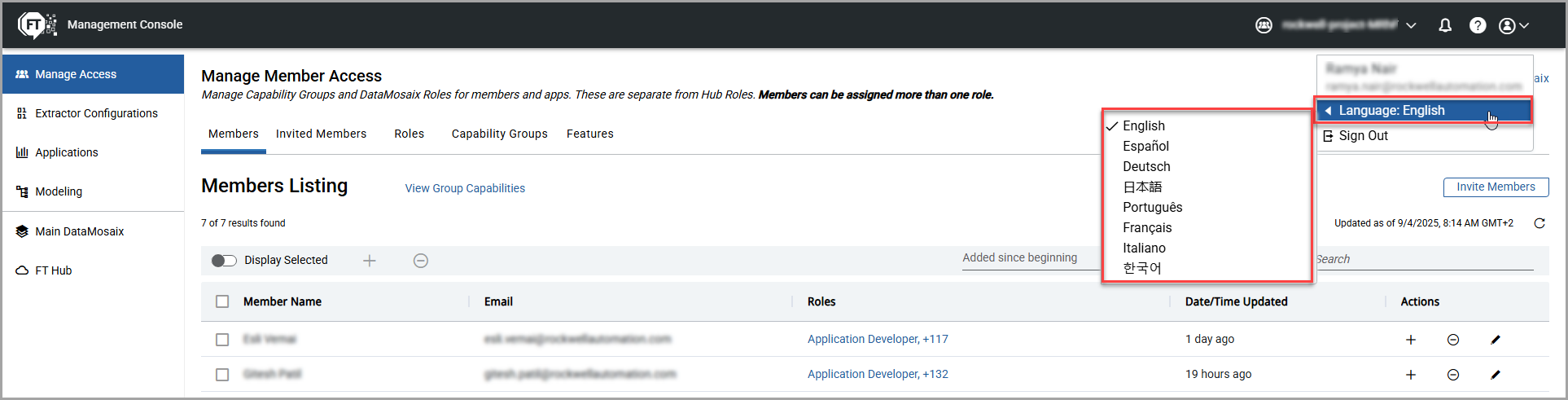
Task: Switch to the Capability Groups tab
Action: click(499, 134)
